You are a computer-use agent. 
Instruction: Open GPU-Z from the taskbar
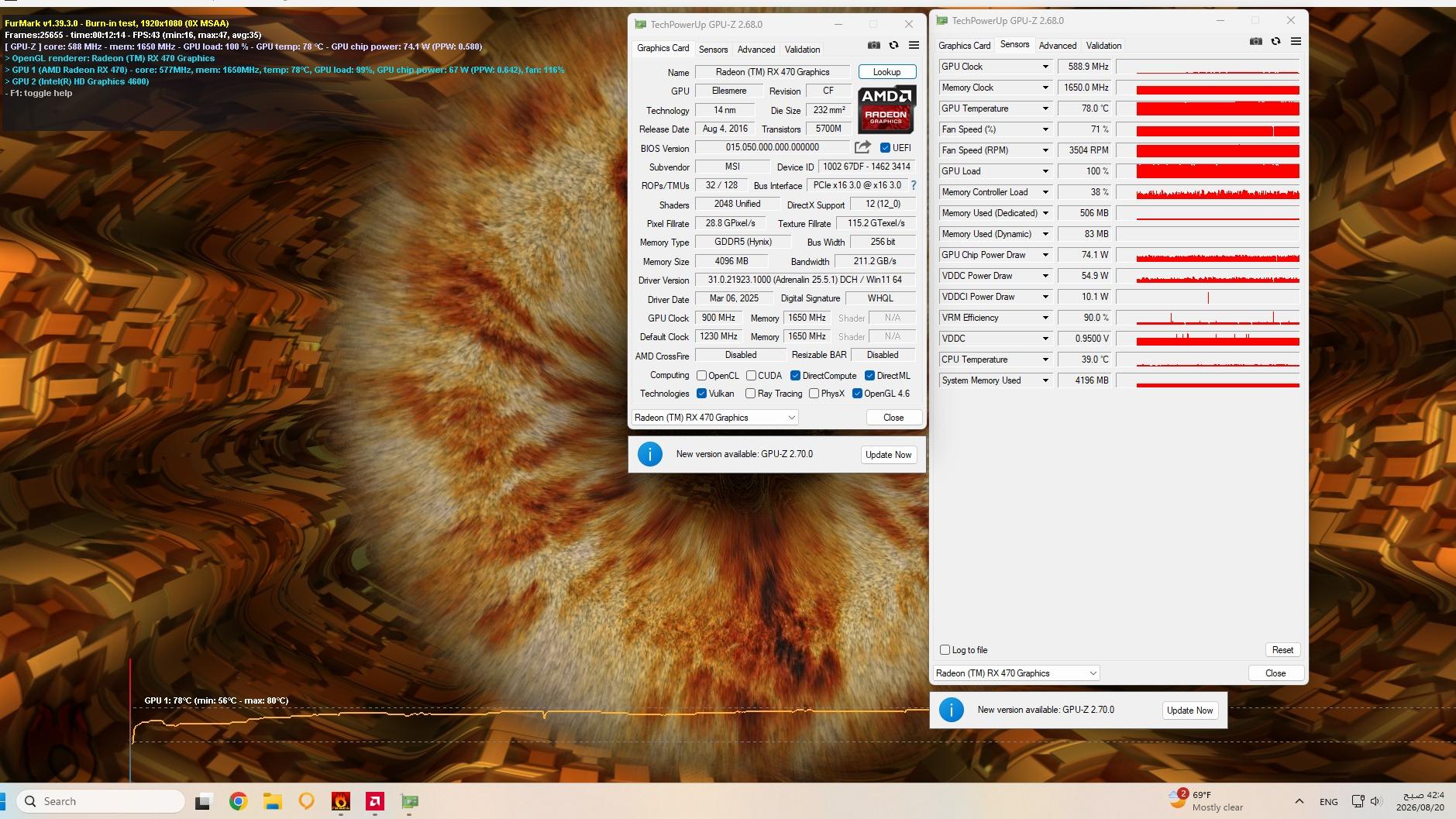409,801
